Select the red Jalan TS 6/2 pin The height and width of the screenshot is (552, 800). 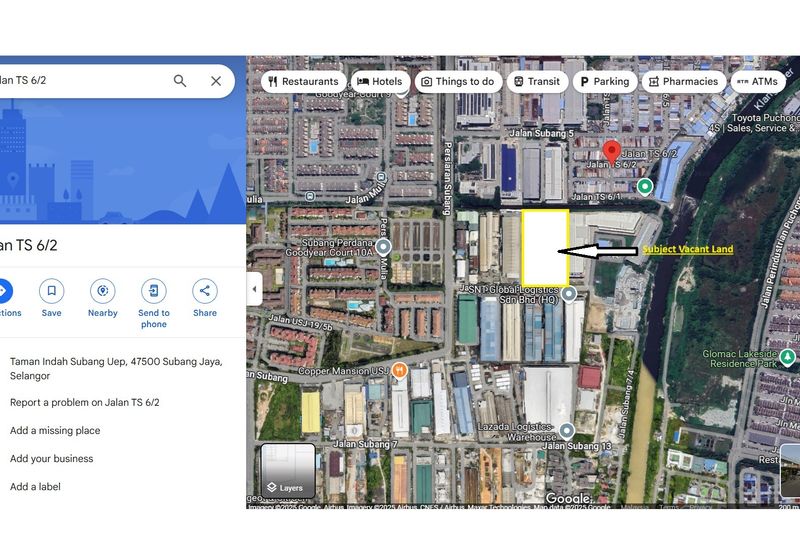[612, 153]
